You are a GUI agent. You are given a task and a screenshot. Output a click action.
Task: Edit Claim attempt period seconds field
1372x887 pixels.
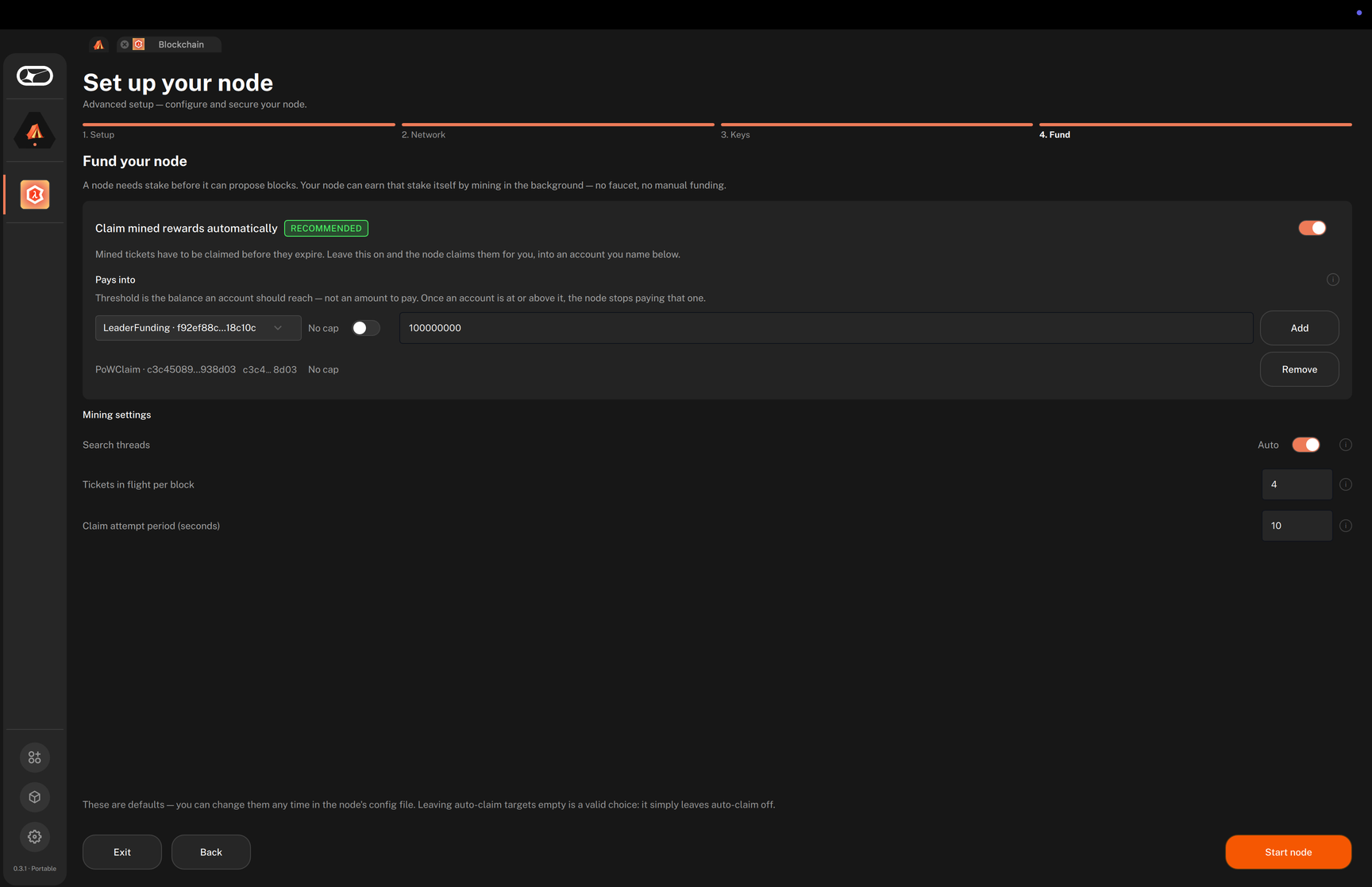point(1297,526)
